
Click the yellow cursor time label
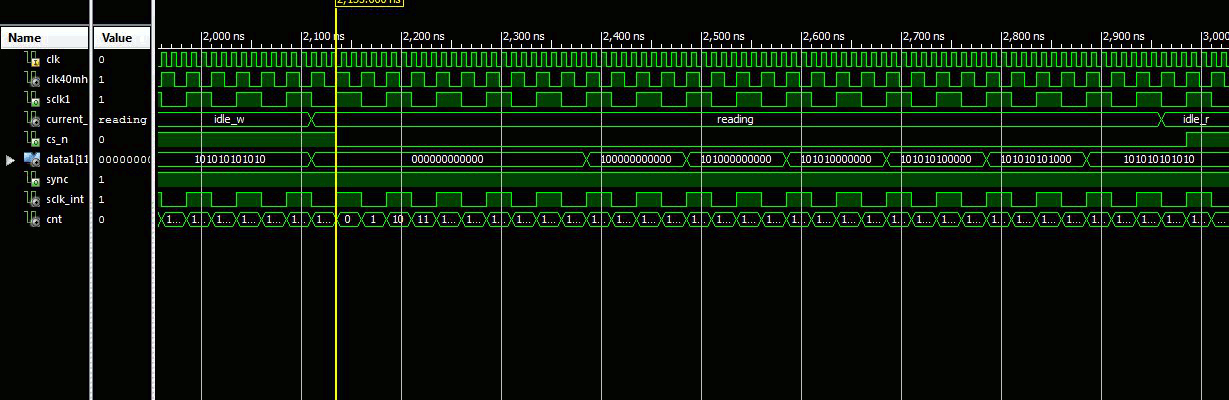368,3
